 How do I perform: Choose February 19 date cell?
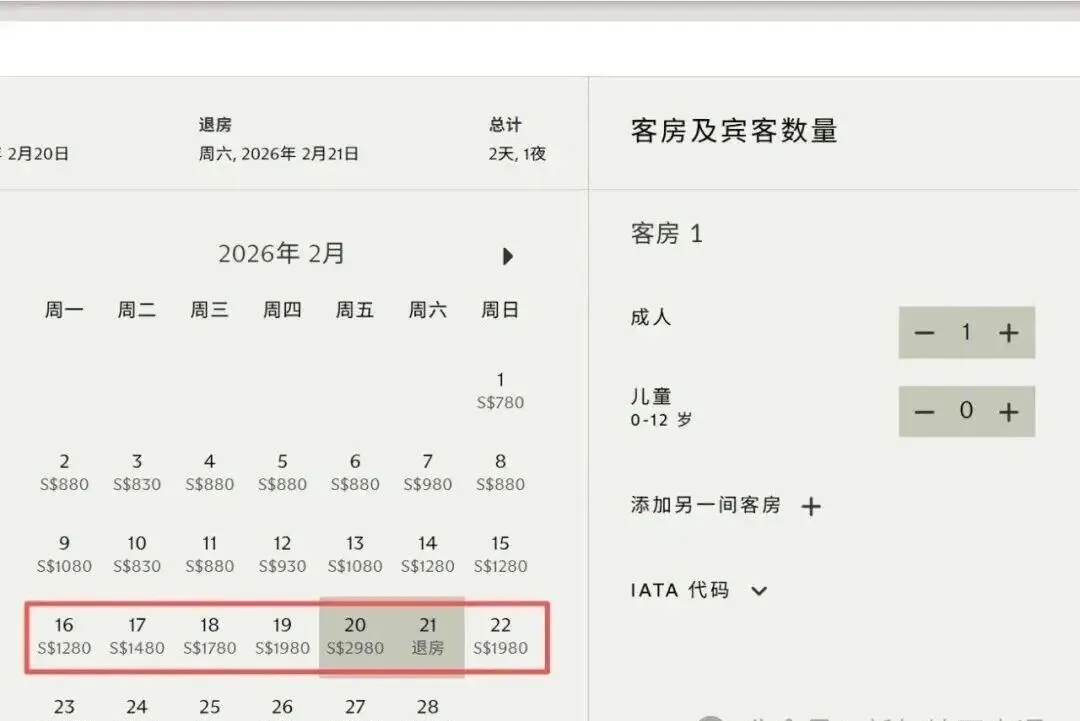tap(282, 636)
